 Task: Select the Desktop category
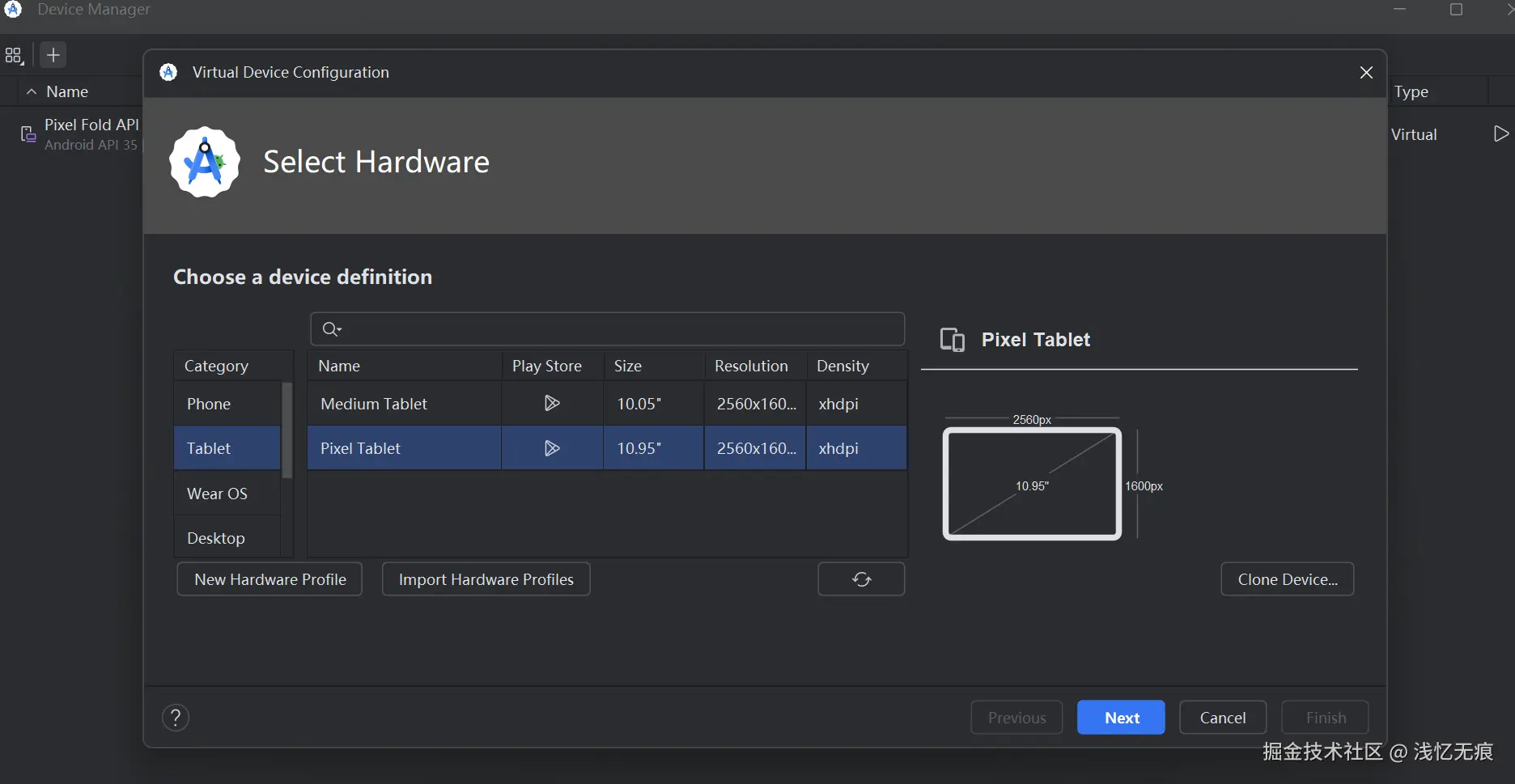pyautogui.click(x=215, y=538)
